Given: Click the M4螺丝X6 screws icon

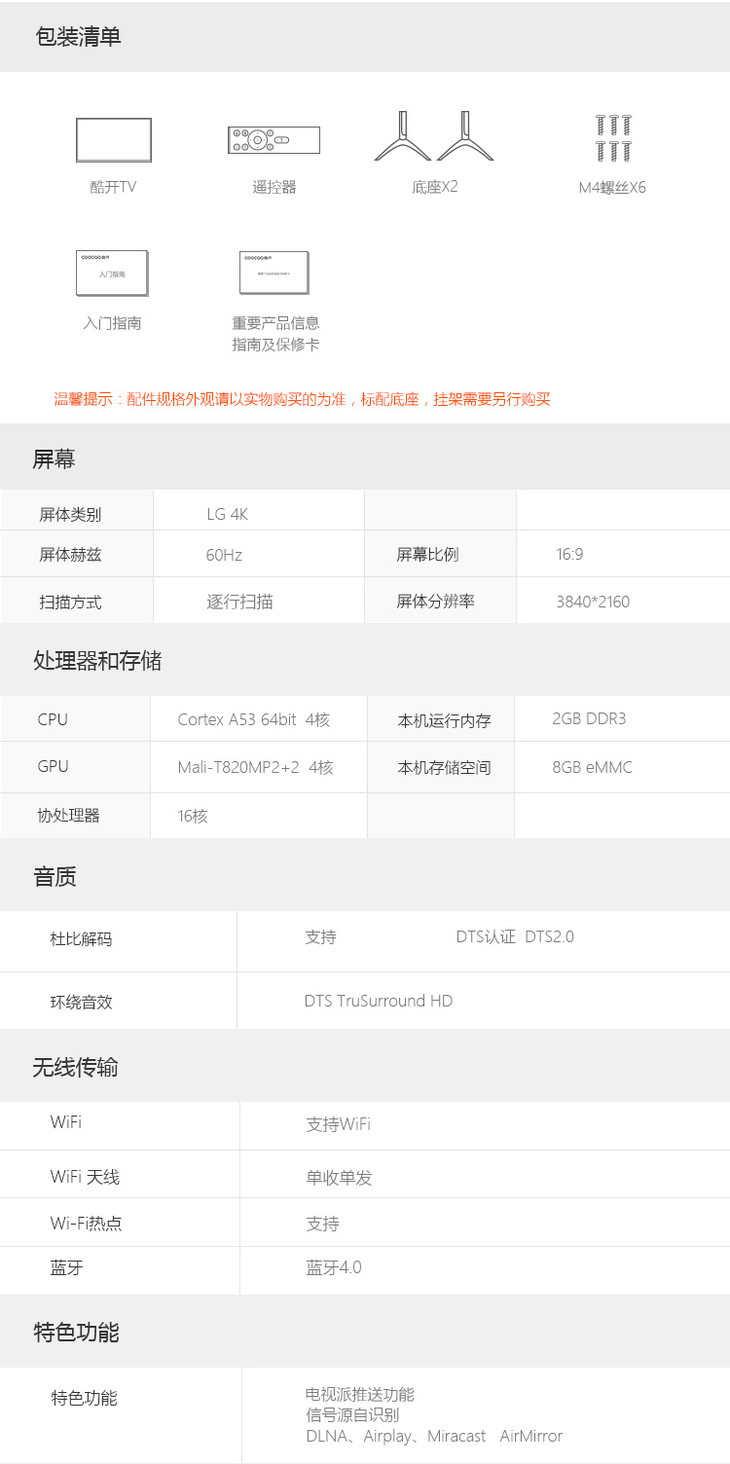Looking at the screenshot, I should click(x=613, y=138).
